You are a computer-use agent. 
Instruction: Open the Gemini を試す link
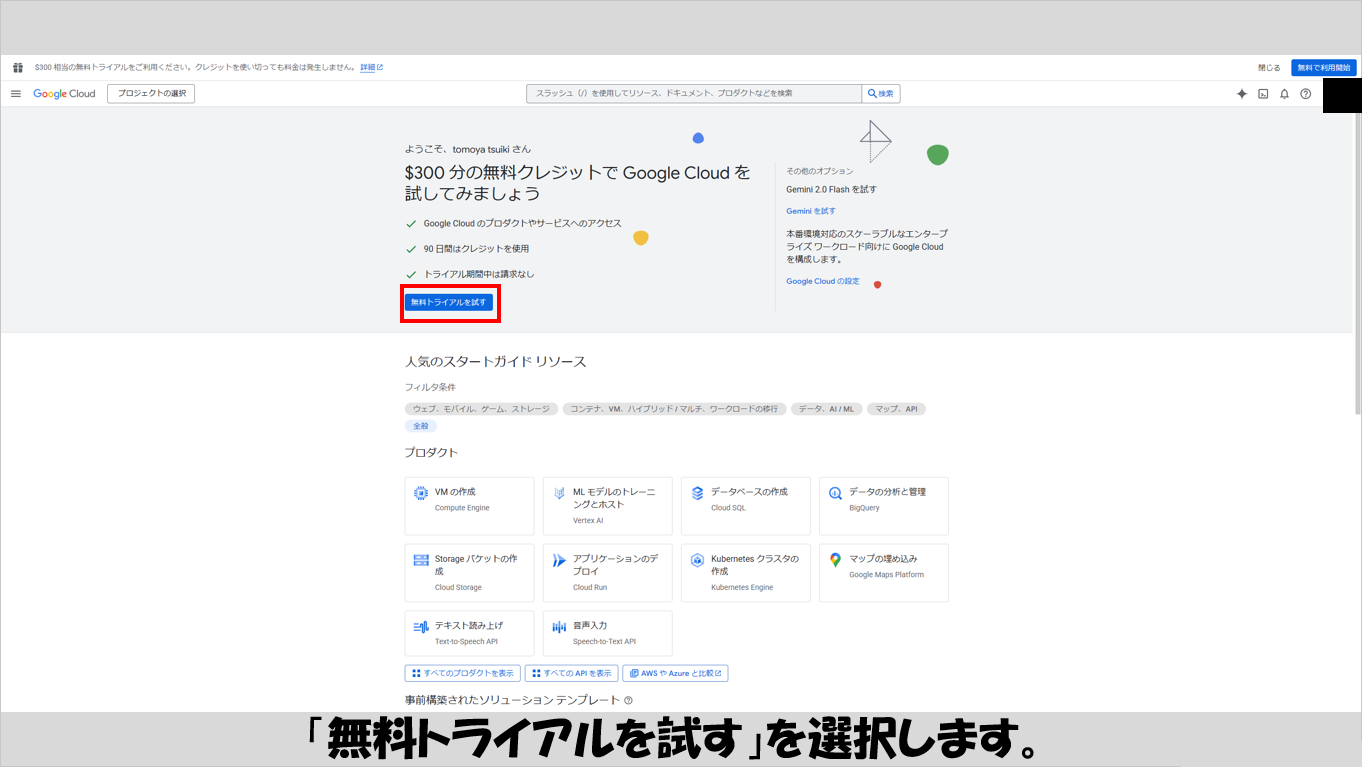(x=810, y=211)
